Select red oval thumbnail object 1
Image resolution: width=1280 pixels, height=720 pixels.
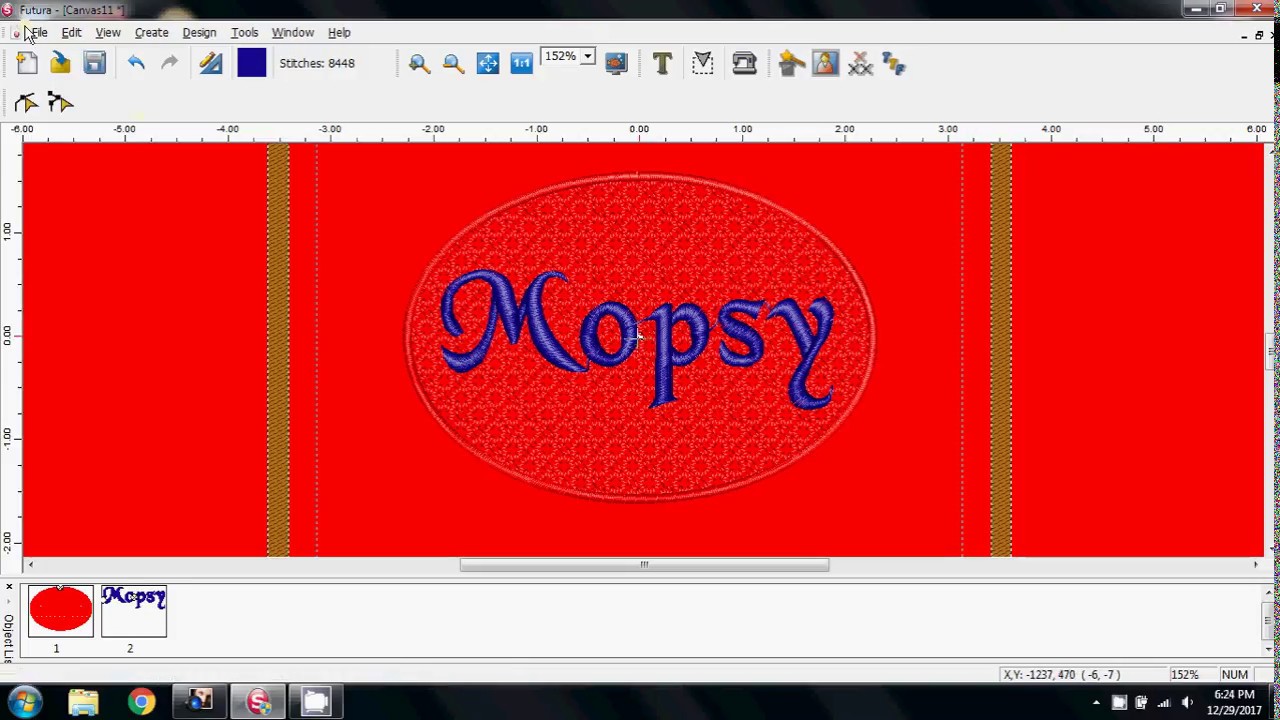[x=61, y=611]
